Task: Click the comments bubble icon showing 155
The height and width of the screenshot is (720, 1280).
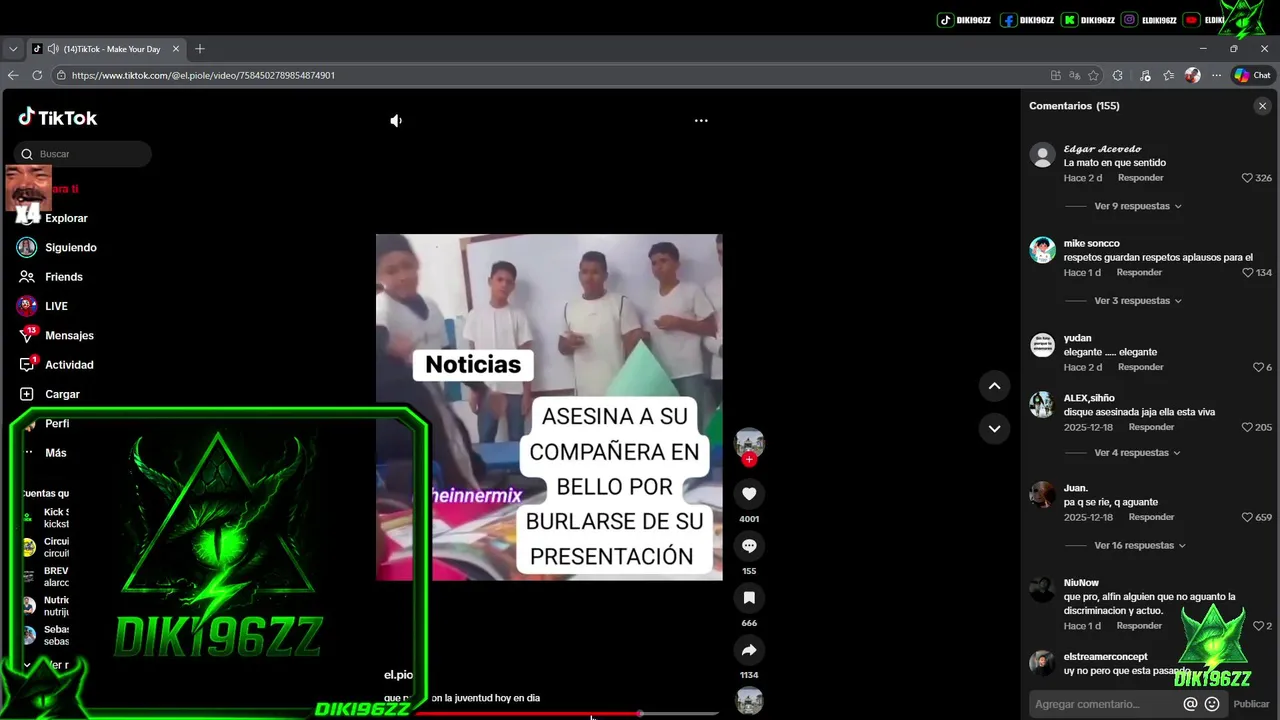Action: tap(749, 546)
